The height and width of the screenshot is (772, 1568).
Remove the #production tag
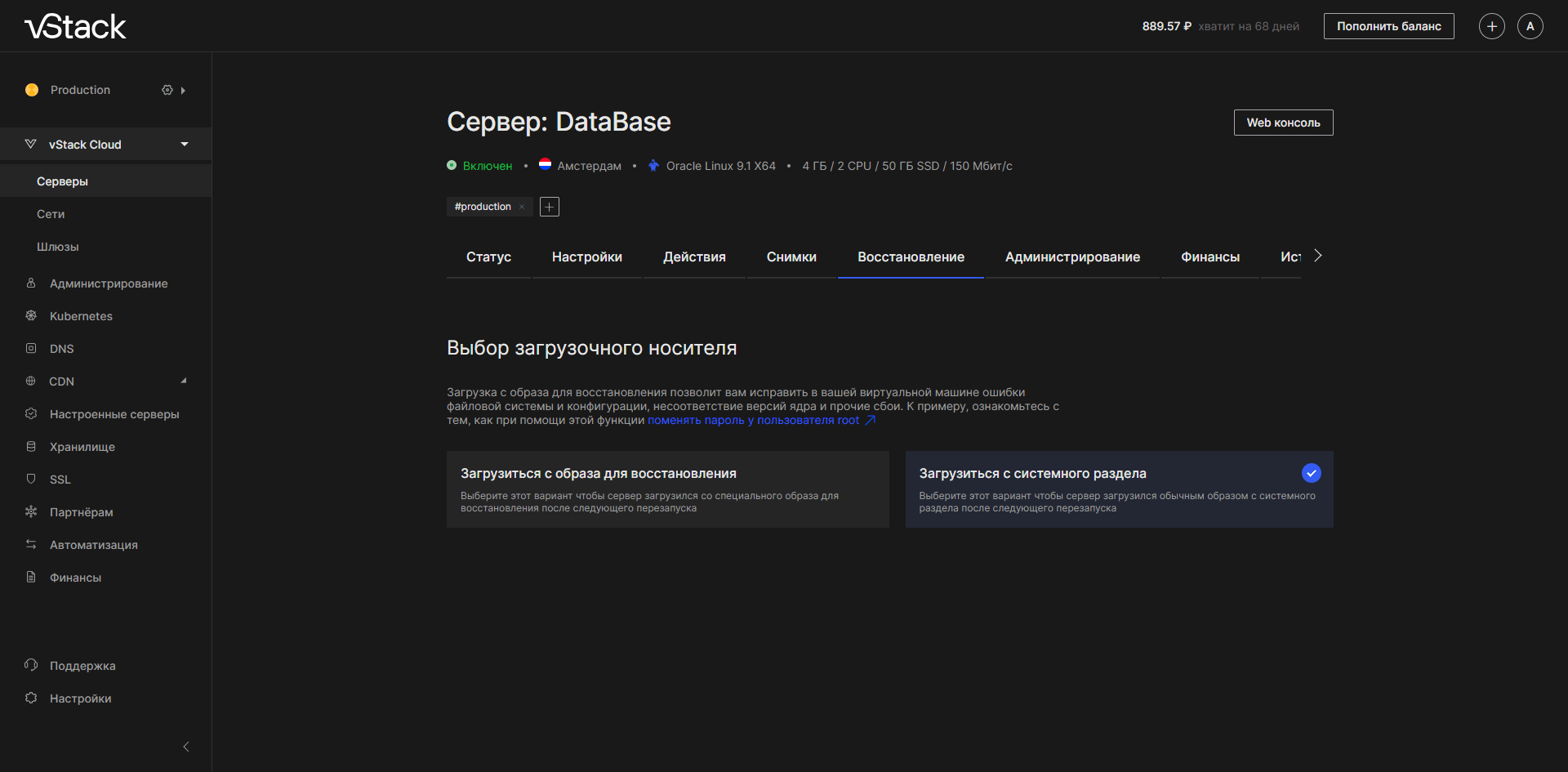[x=522, y=207]
